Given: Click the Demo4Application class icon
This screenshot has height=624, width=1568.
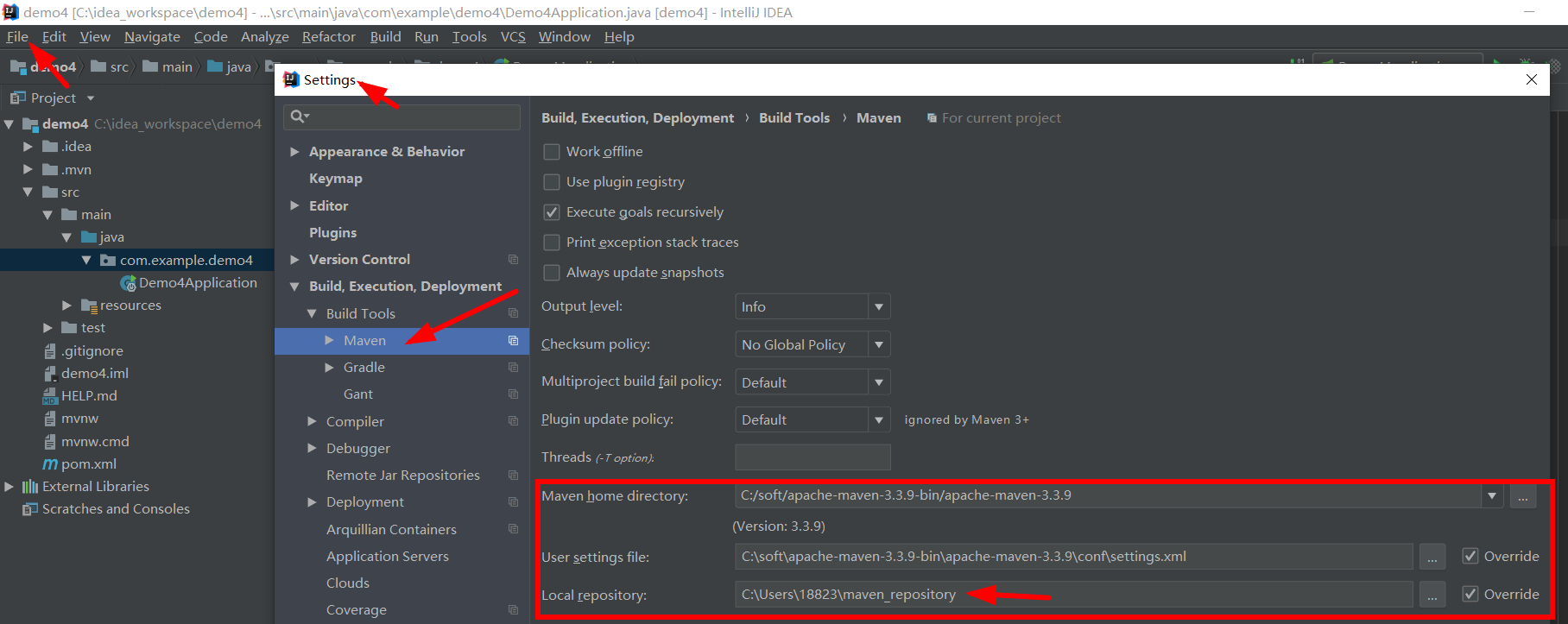Looking at the screenshot, I should [128, 283].
